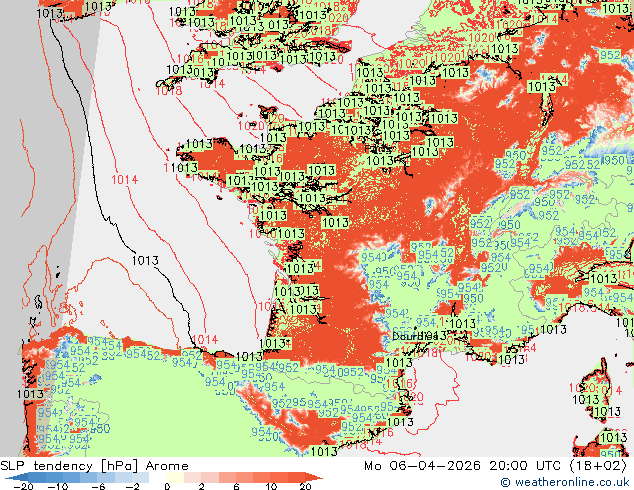Click the '-20' legend scale label

point(23,486)
